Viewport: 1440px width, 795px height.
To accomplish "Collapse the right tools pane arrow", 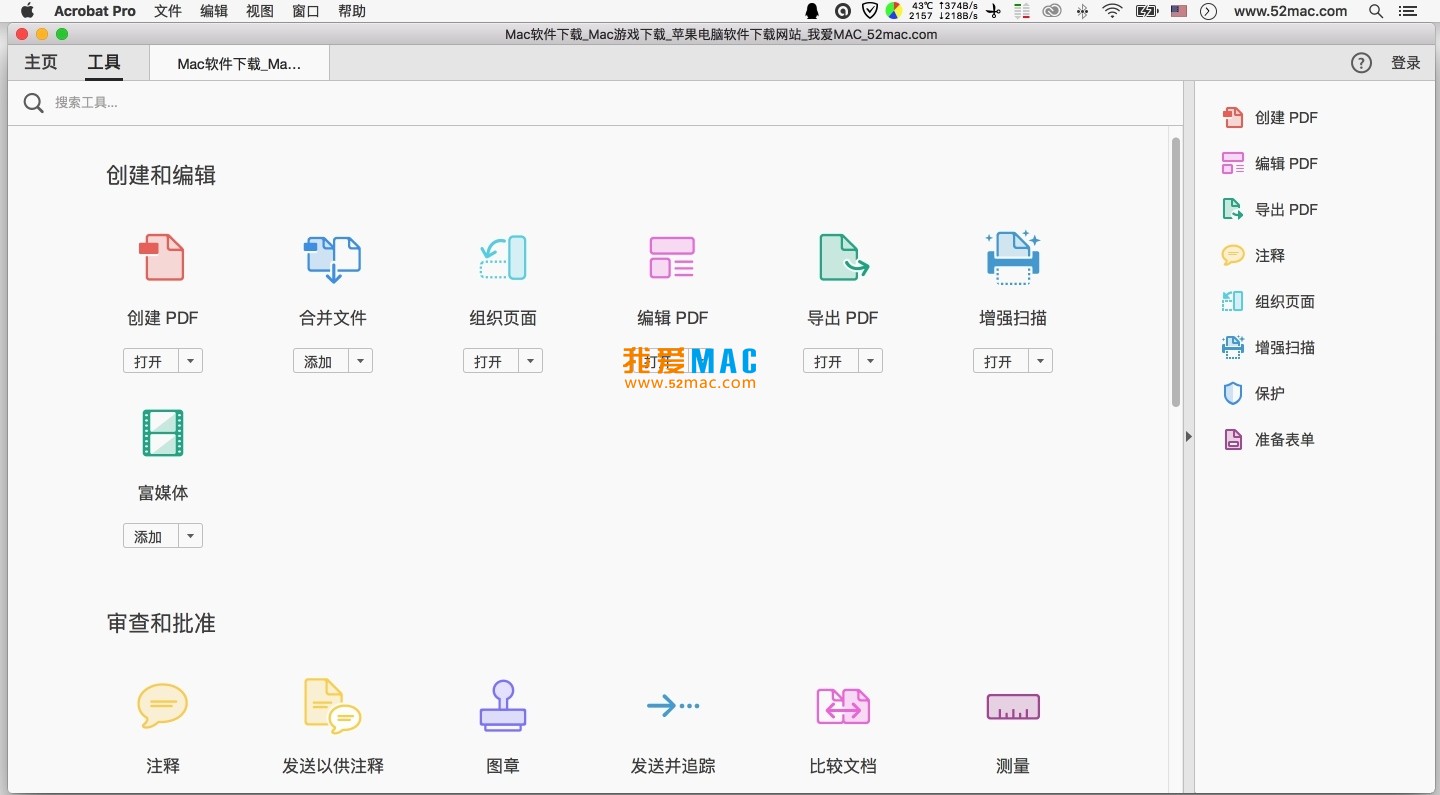I will [1189, 436].
